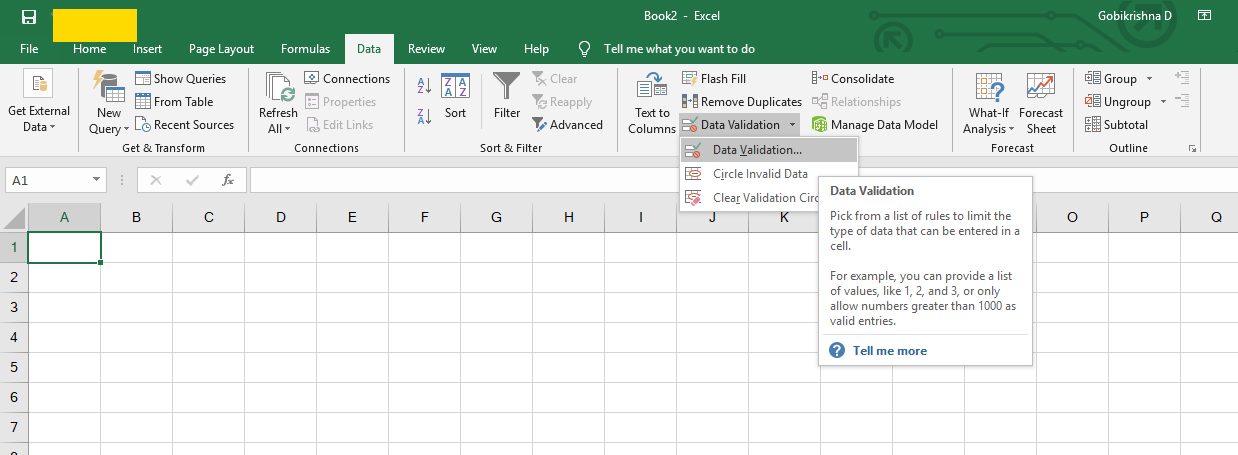Select column D header
The height and width of the screenshot is (455, 1238).
[x=281, y=217]
